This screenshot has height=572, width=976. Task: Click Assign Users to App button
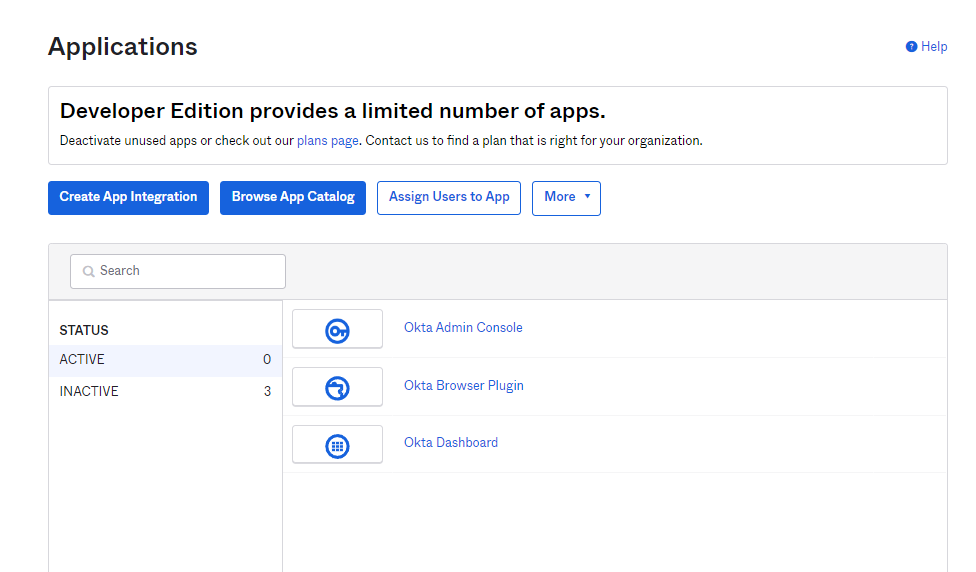click(449, 198)
